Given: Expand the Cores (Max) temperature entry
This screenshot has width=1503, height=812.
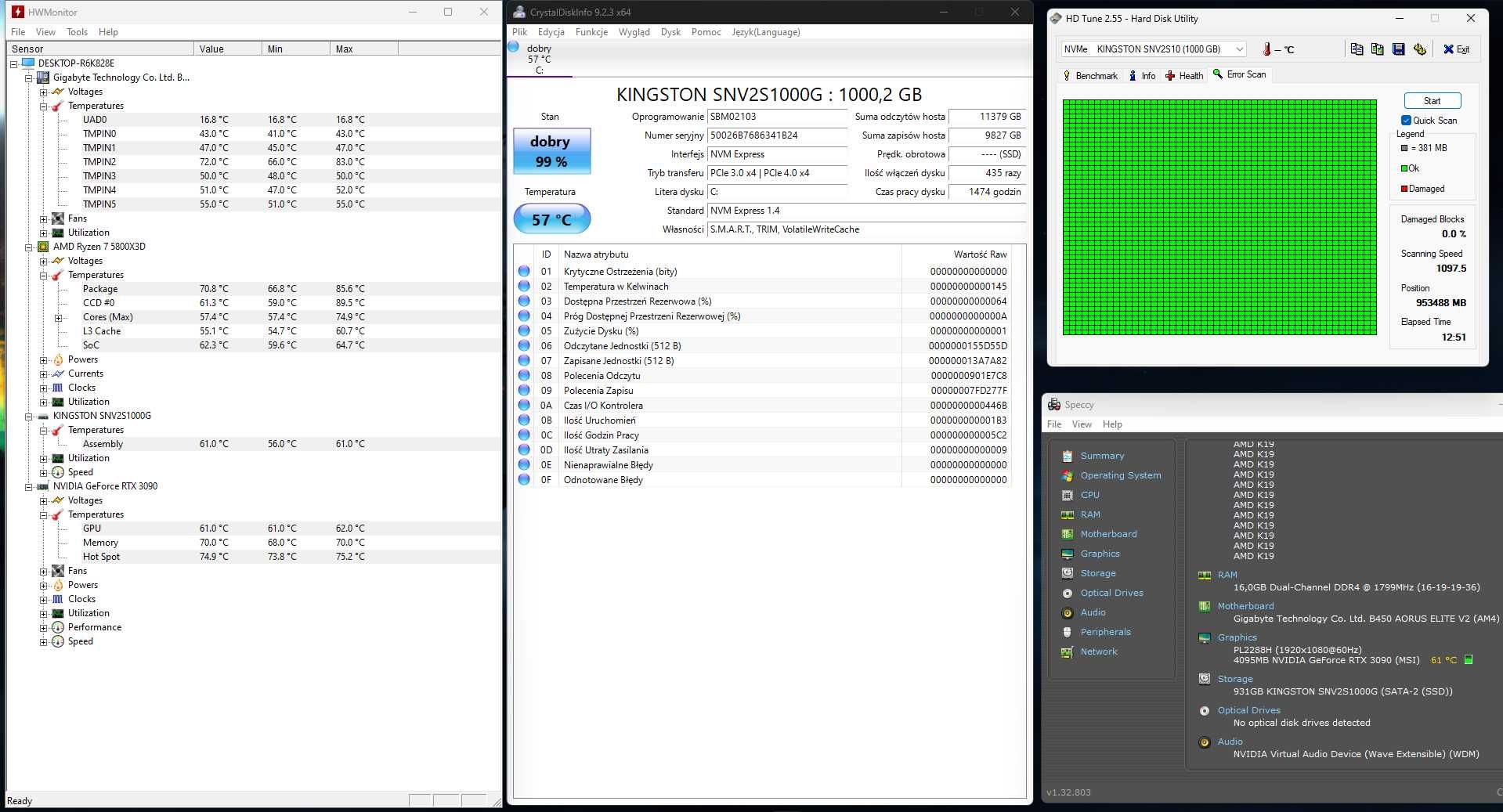Looking at the screenshot, I should pos(58,317).
